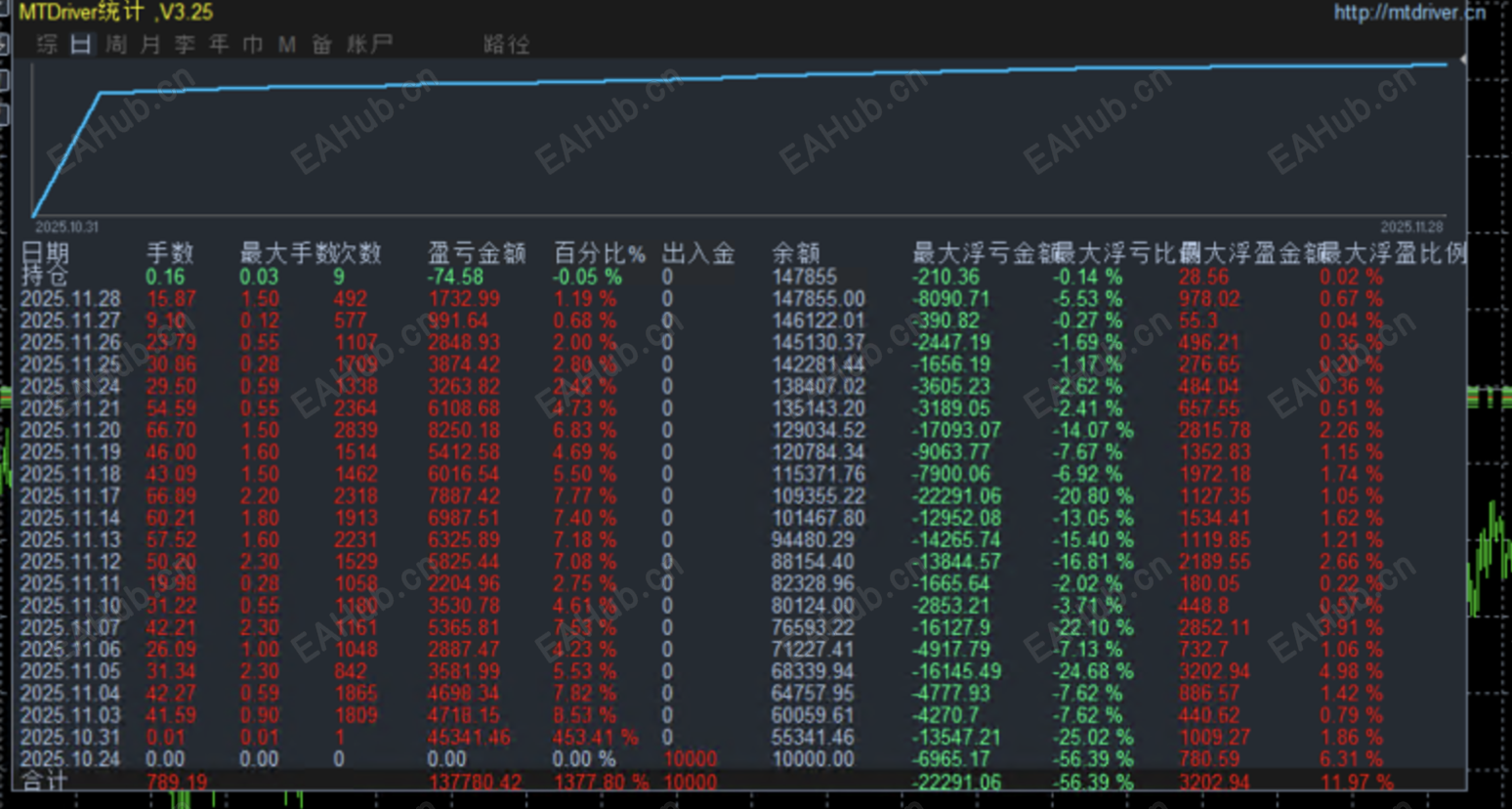Open the 周 weekly statistics tab
Viewport: 1512px width, 809px height.
coord(116,45)
